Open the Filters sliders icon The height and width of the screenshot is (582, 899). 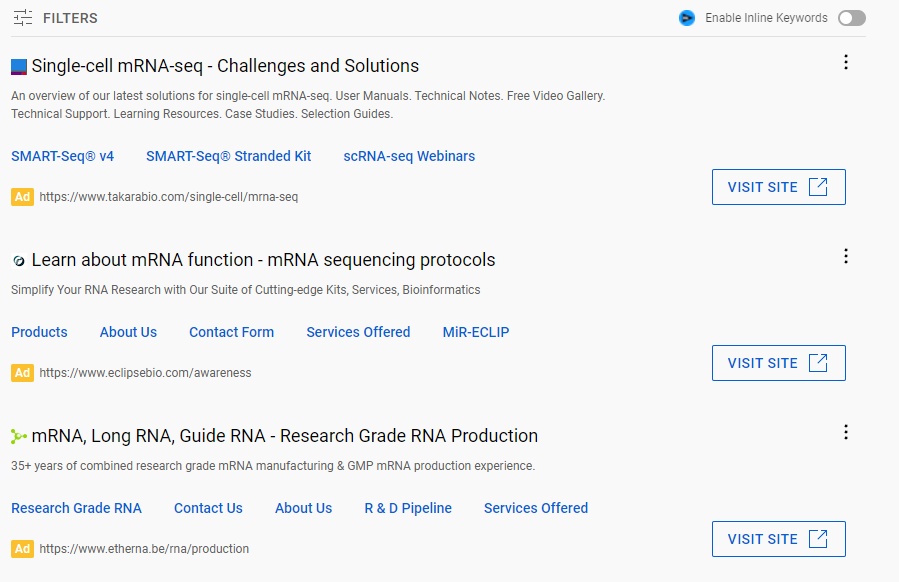(x=23, y=18)
